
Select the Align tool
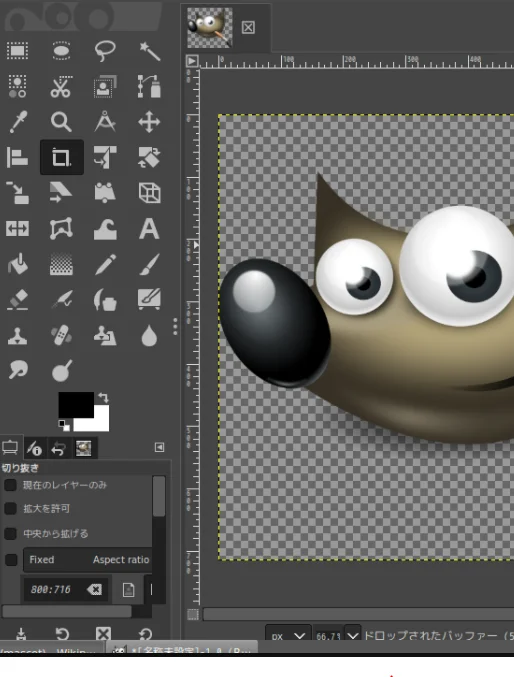point(17,157)
